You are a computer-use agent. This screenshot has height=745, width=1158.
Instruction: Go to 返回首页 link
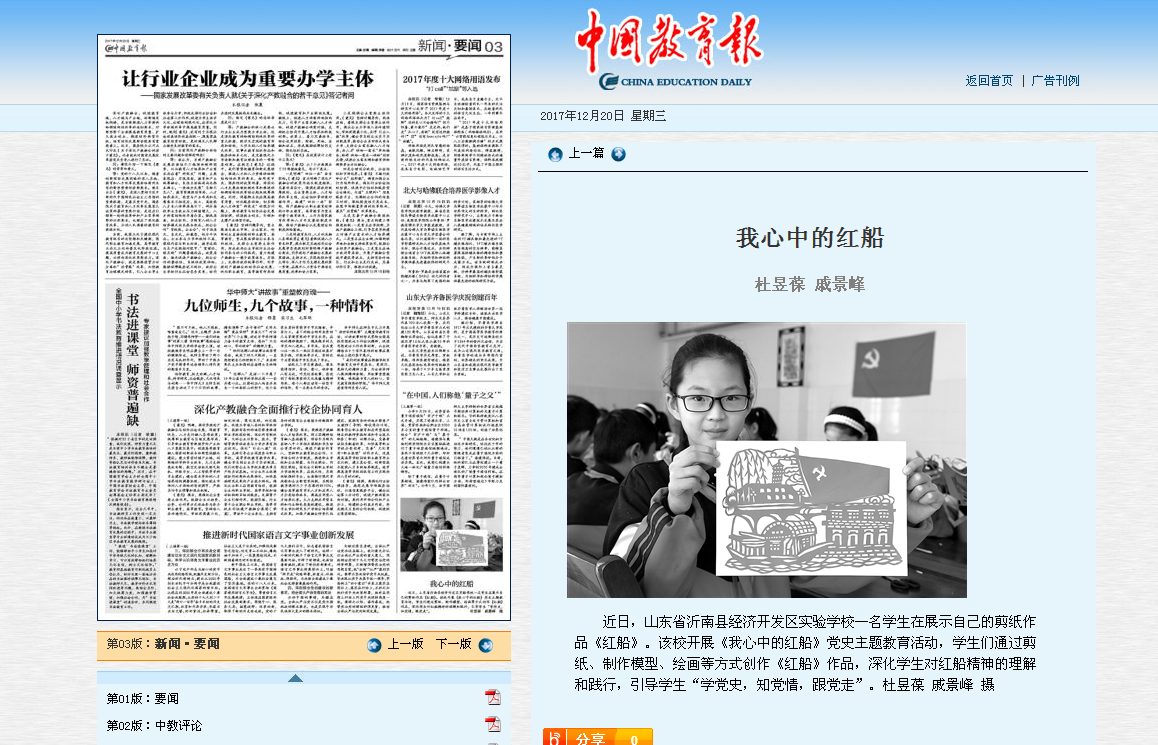click(989, 81)
